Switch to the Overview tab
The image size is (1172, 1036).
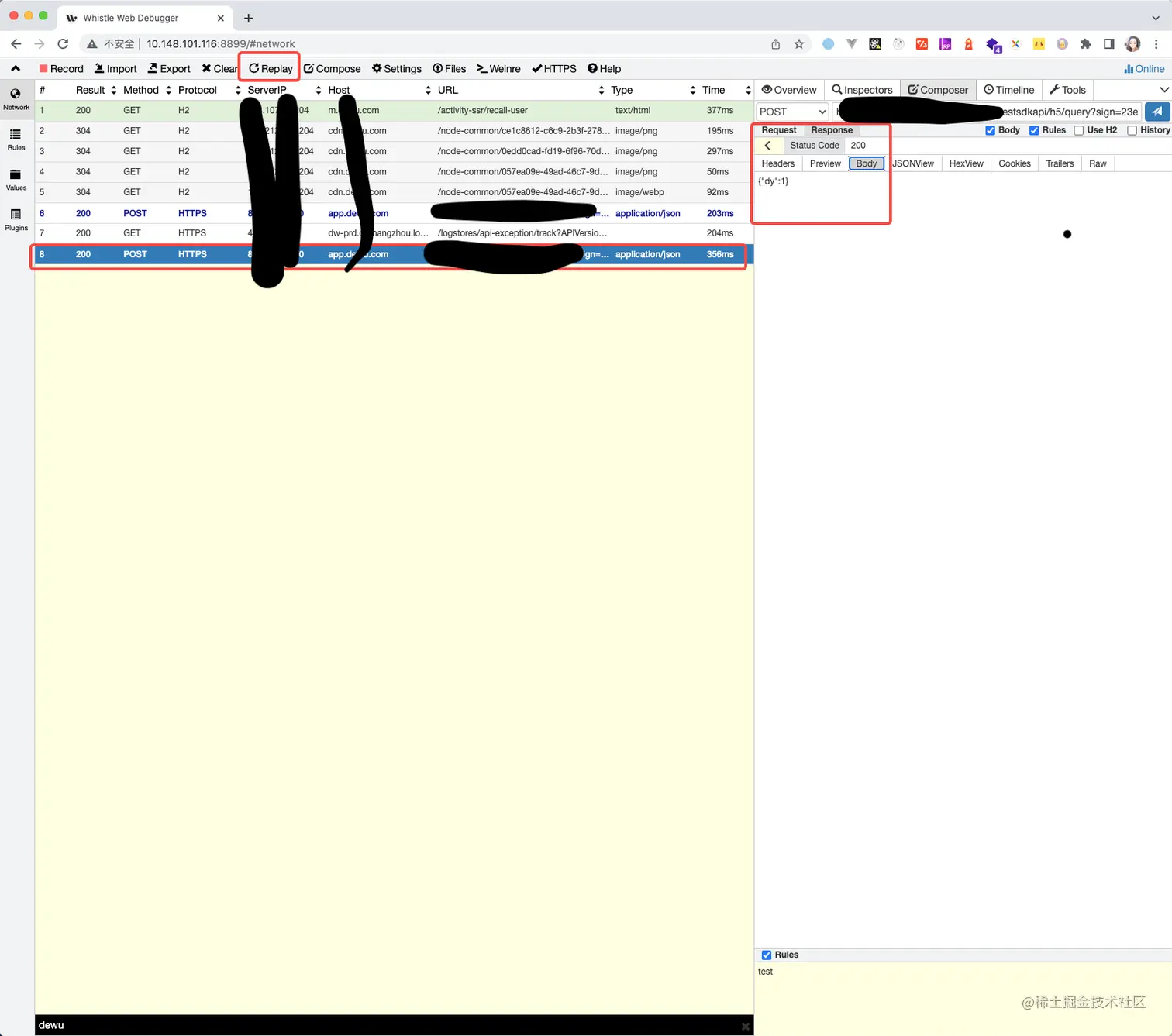point(789,90)
